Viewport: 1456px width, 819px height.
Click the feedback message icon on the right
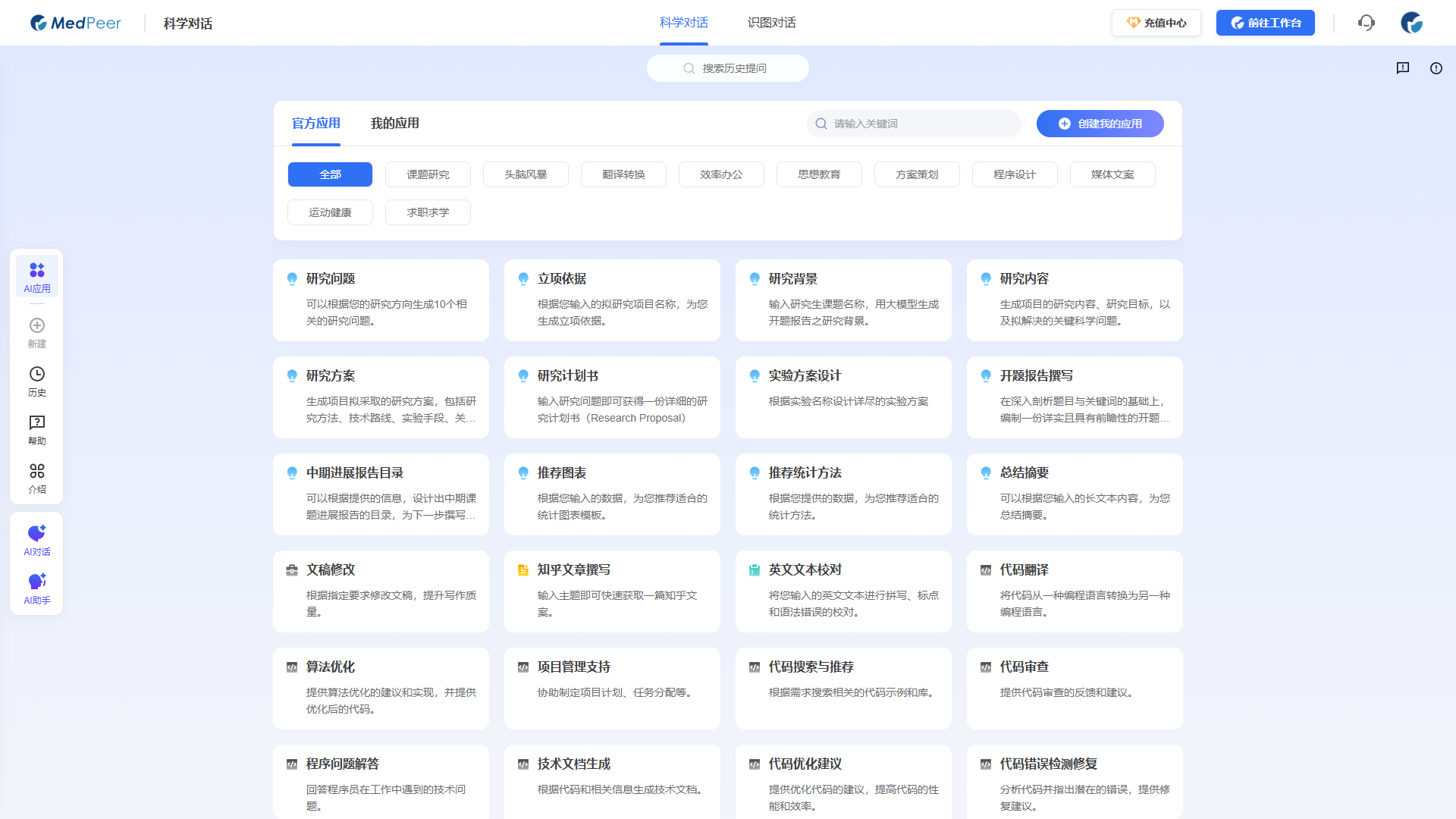click(x=1403, y=68)
